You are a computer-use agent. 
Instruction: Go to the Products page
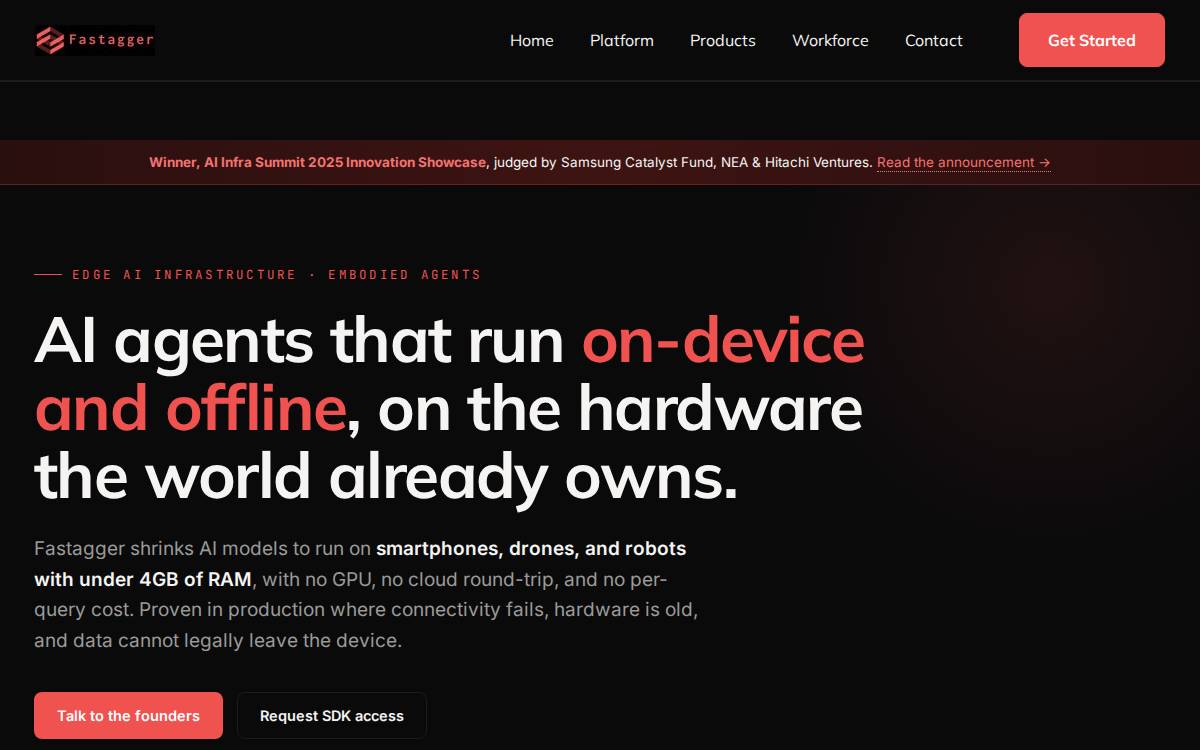(x=723, y=41)
